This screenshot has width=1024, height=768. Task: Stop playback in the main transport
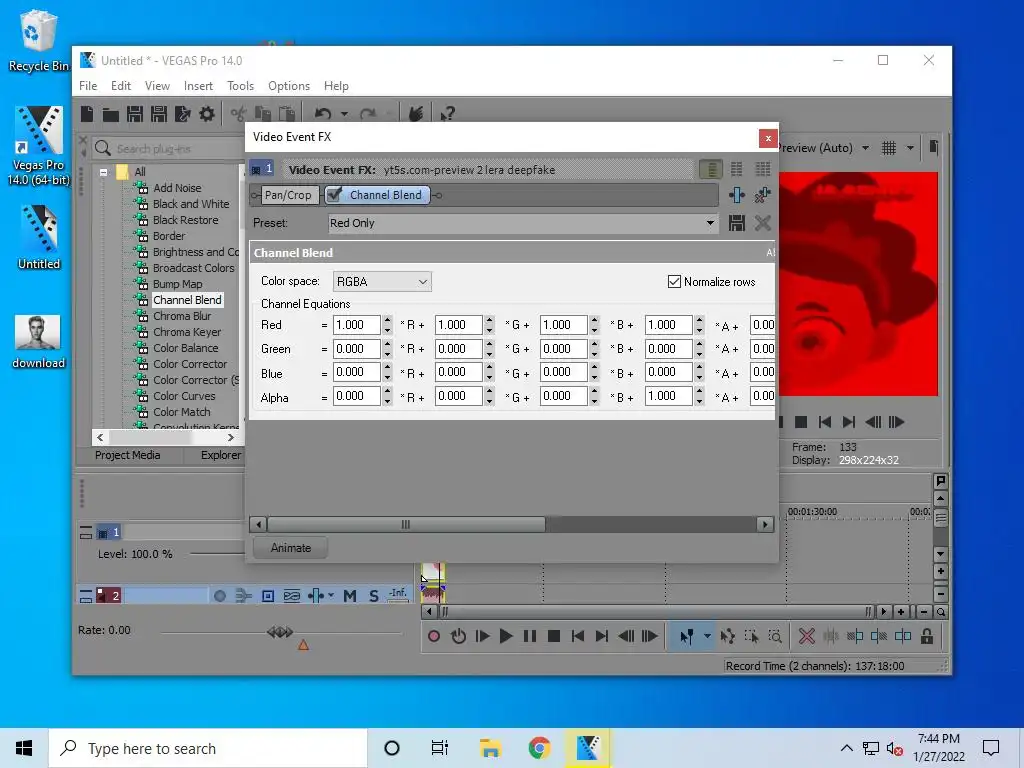[x=554, y=636]
